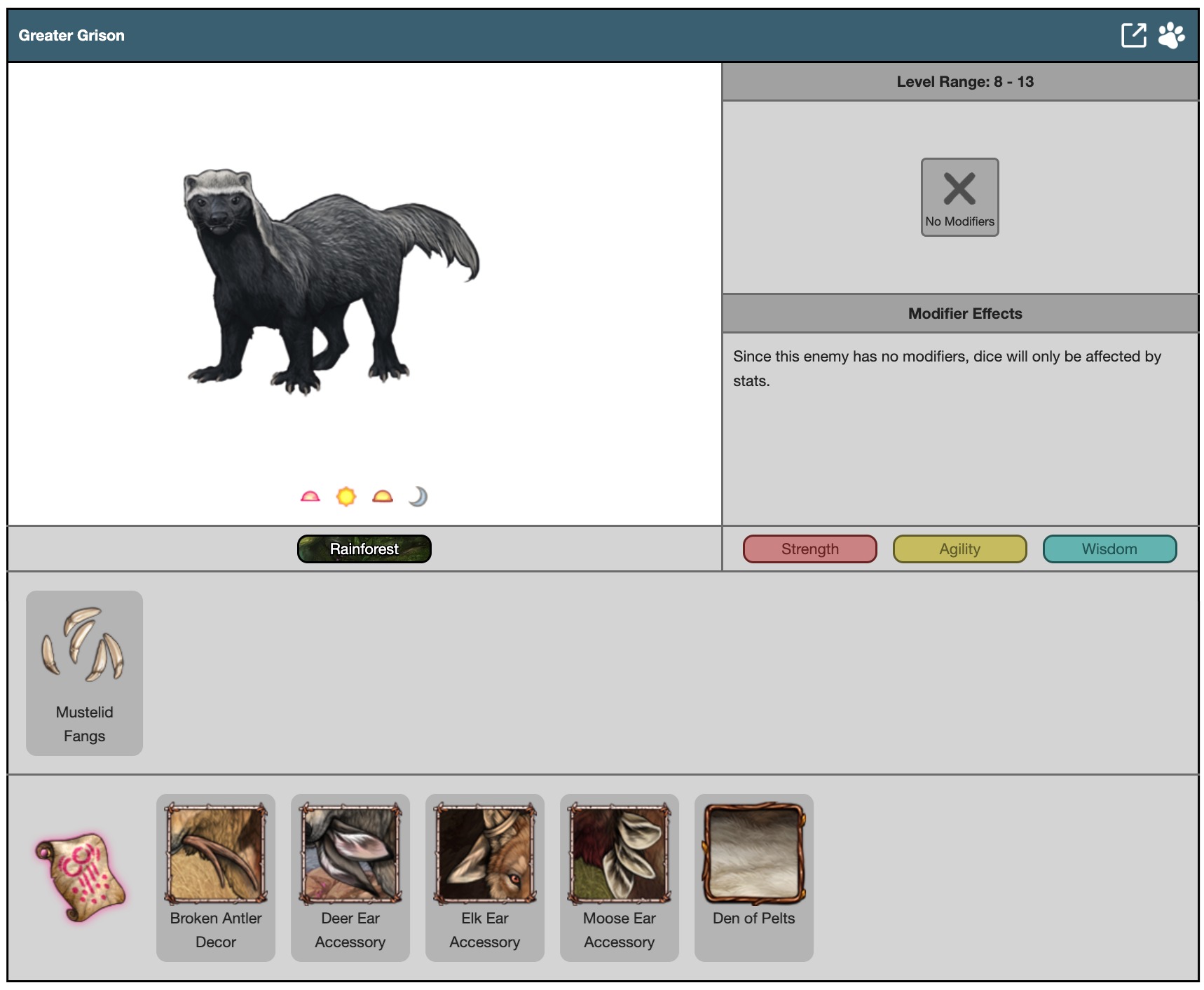Open the Moose Ear Accessory item

click(620, 876)
